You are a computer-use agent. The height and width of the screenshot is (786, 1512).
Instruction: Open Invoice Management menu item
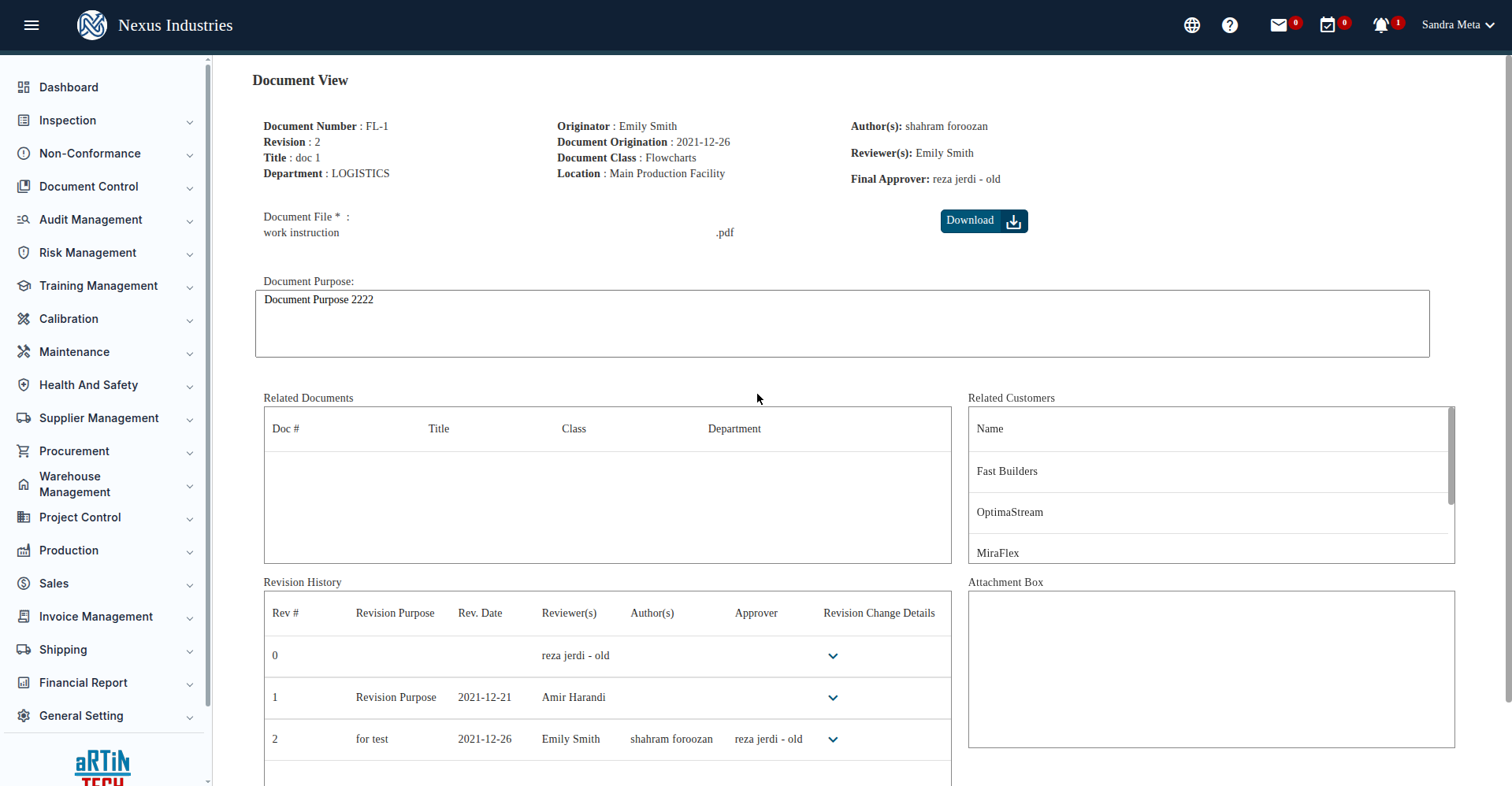[105, 617]
